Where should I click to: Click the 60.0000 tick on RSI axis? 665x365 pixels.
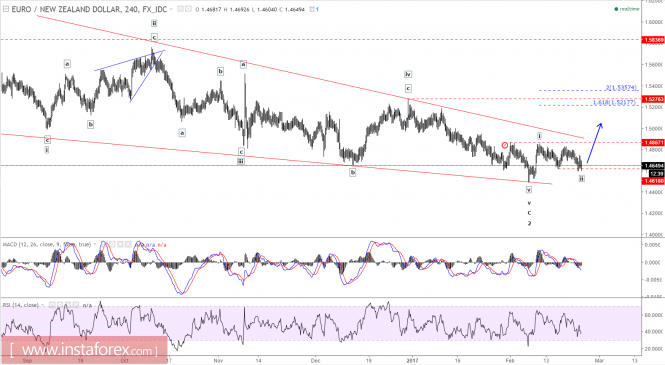coord(655,315)
